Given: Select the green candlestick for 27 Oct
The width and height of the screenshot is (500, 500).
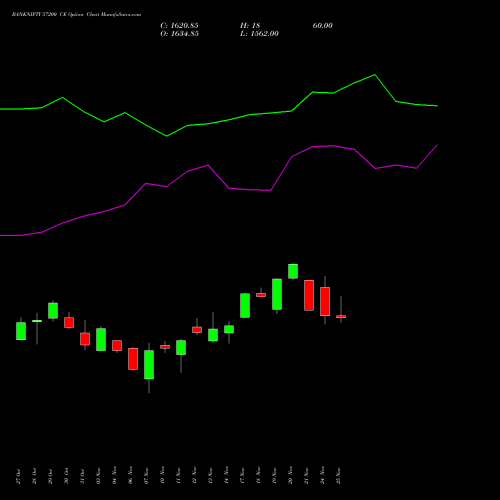Looking at the screenshot, I should pos(21,331).
